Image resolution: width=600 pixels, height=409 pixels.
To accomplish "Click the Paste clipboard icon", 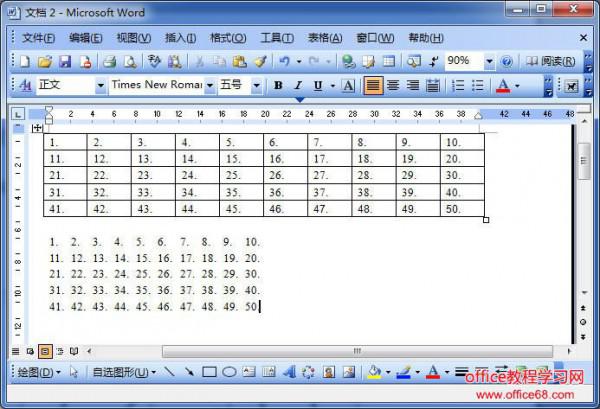I will click(x=240, y=61).
